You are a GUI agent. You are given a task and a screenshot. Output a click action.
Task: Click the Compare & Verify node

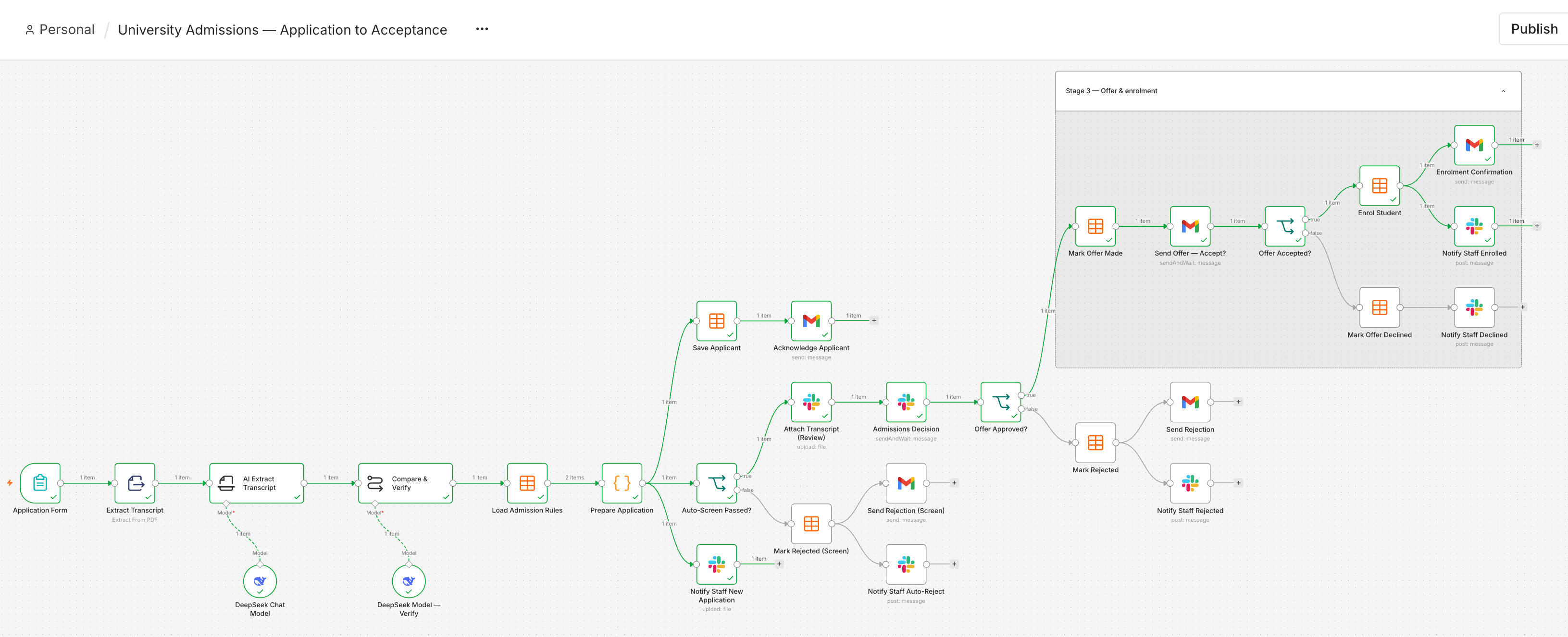pos(405,483)
